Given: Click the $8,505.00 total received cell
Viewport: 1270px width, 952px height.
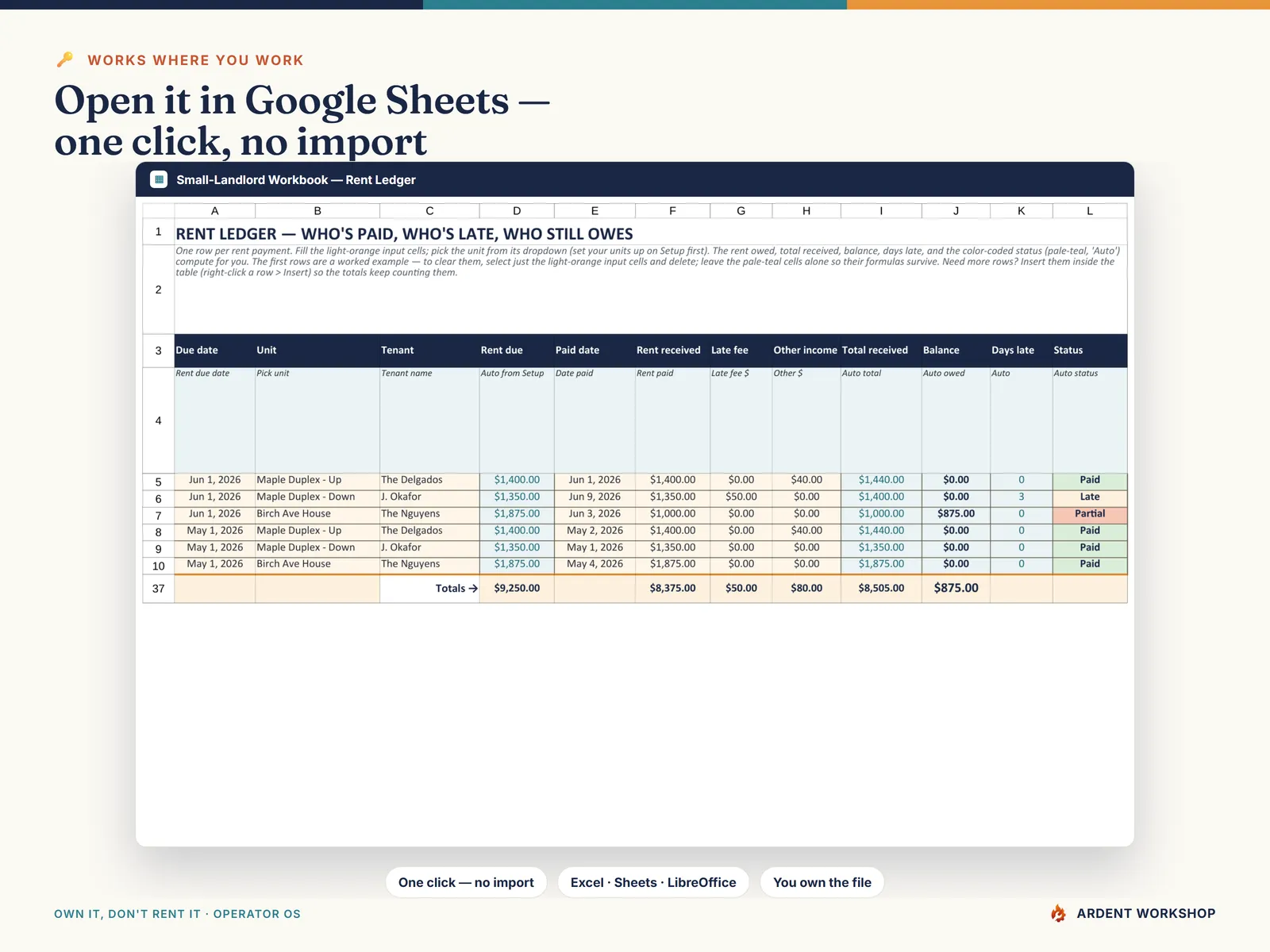Looking at the screenshot, I should click(881, 589).
